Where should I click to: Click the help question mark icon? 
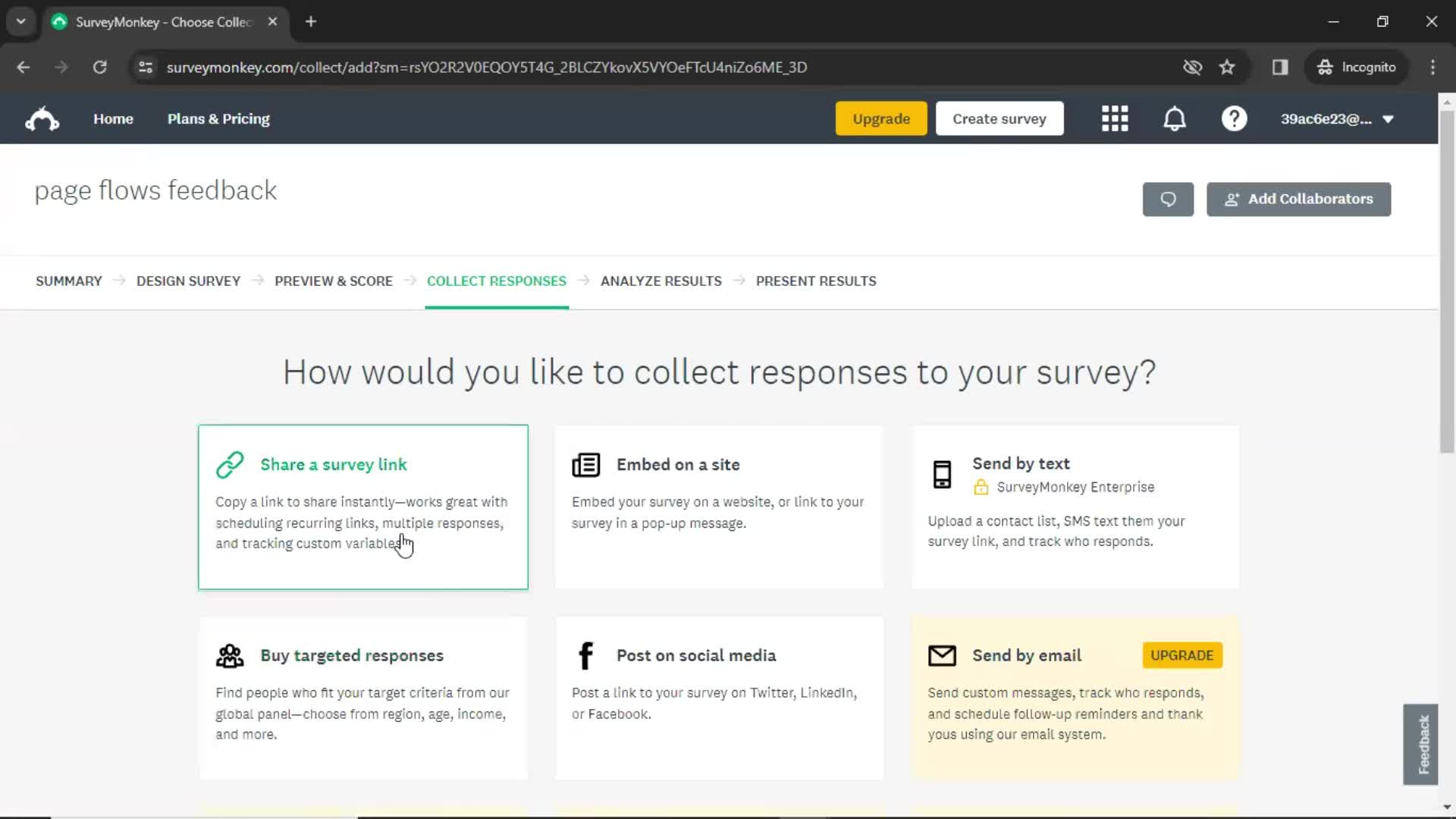click(x=1234, y=119)
